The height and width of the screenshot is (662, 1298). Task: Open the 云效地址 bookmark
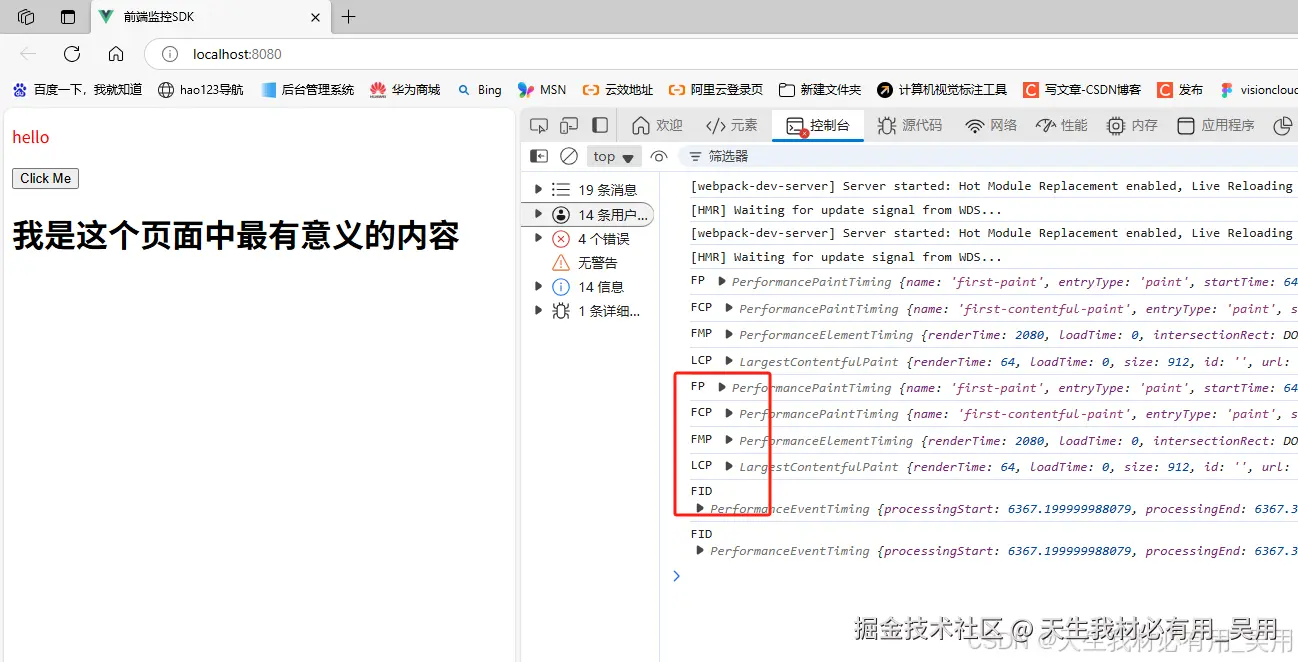tap(618, 90)
